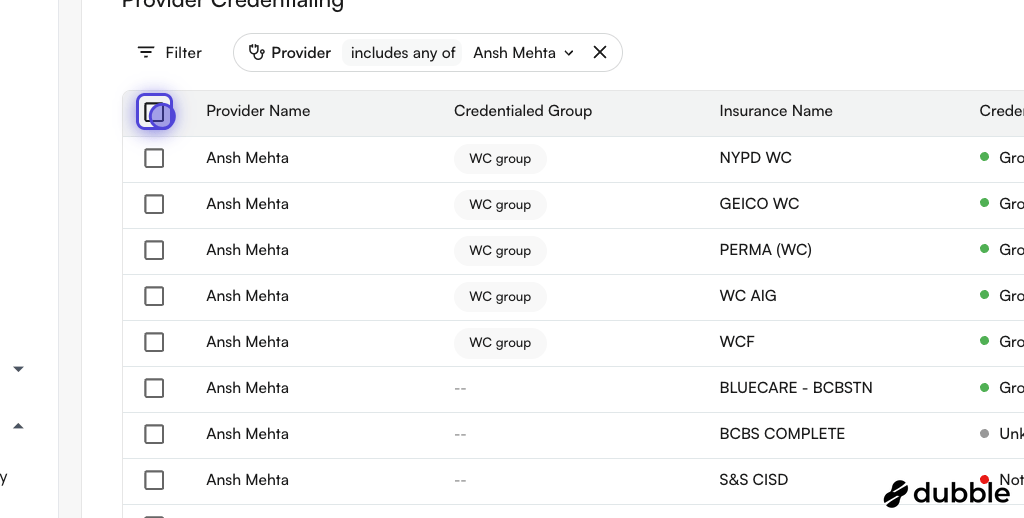This screenshot has width=1024, height=518.
Task: Sort by Credentialed Group column header
Action: pyautogui.click(x=522, y=111)
